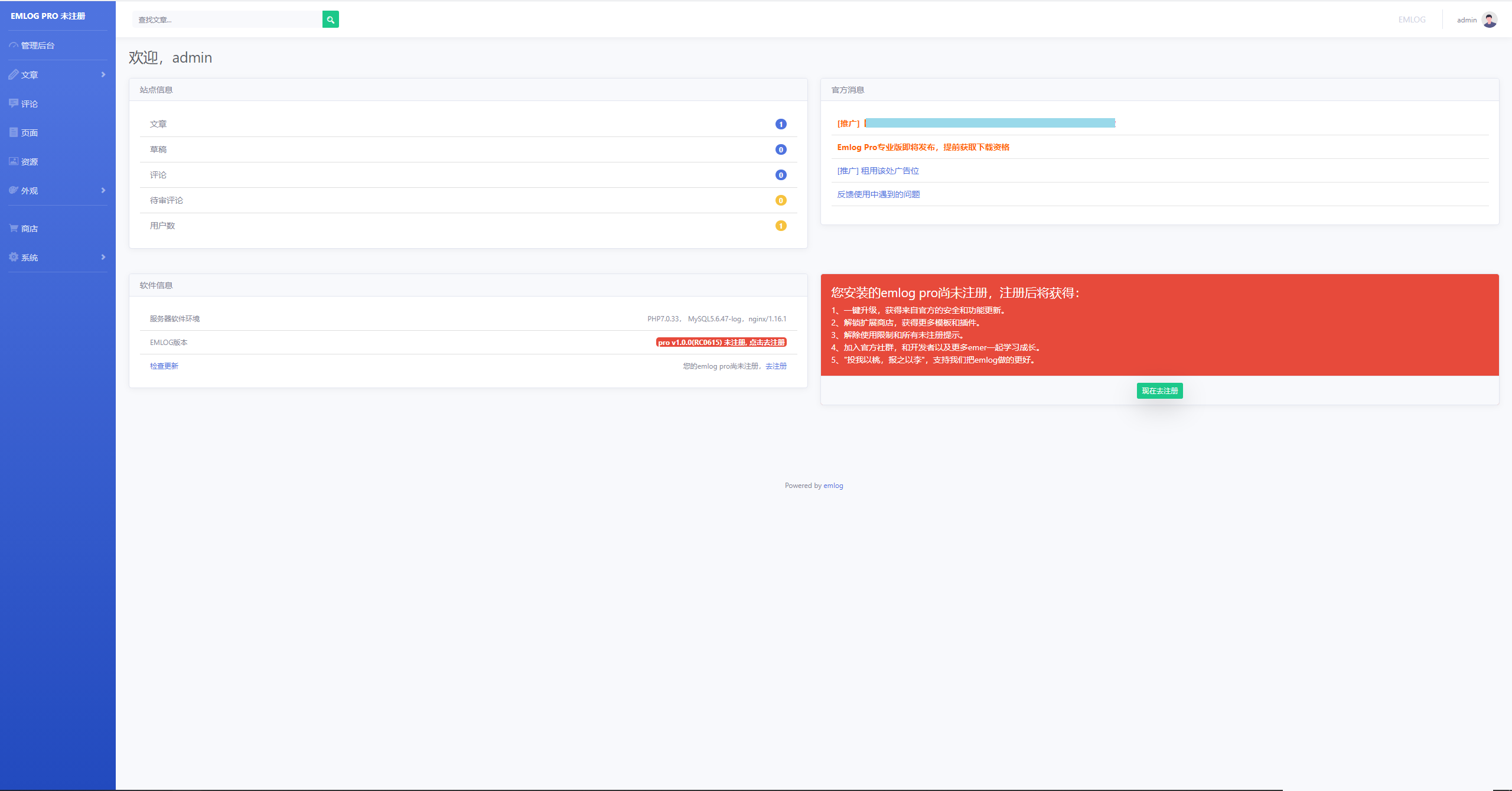
Task: Expand the 文章 submenu chevron
Action: tap(103, 74)
